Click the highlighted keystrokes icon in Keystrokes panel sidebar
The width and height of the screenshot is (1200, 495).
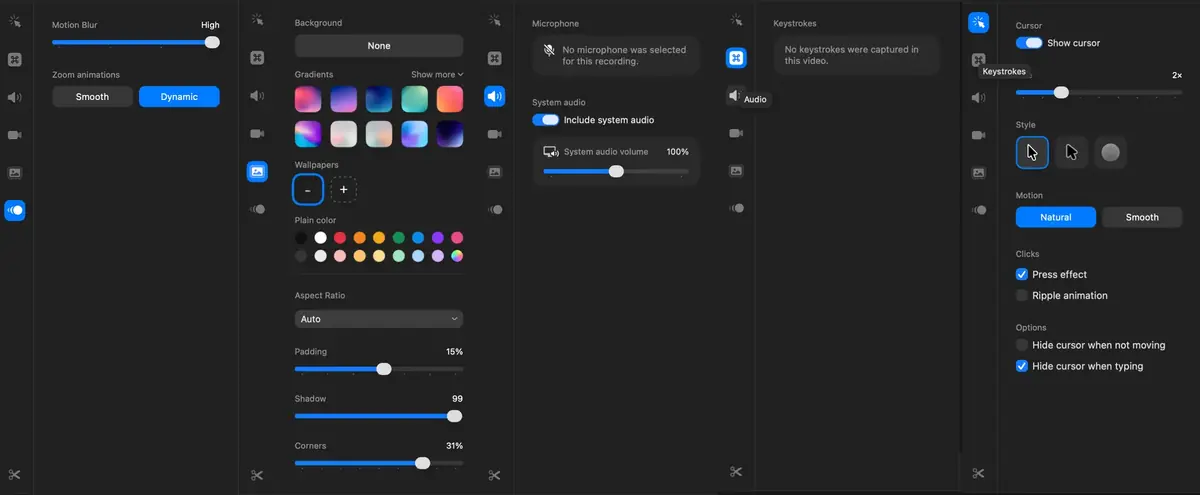pyautogui.click(x=736, y=58)
